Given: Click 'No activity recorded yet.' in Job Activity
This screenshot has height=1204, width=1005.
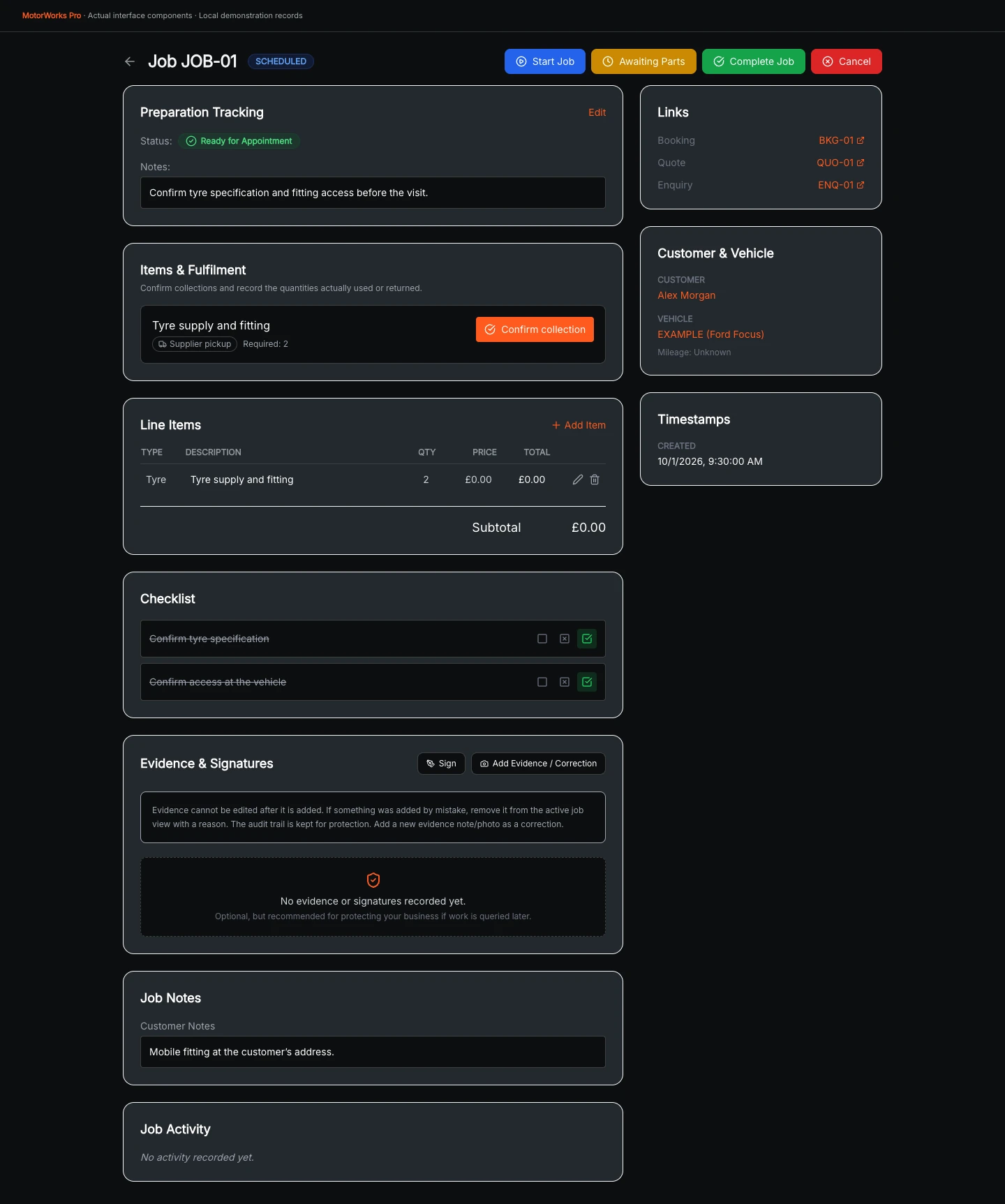Looking at the screenshot, I should coord(198,1157).
